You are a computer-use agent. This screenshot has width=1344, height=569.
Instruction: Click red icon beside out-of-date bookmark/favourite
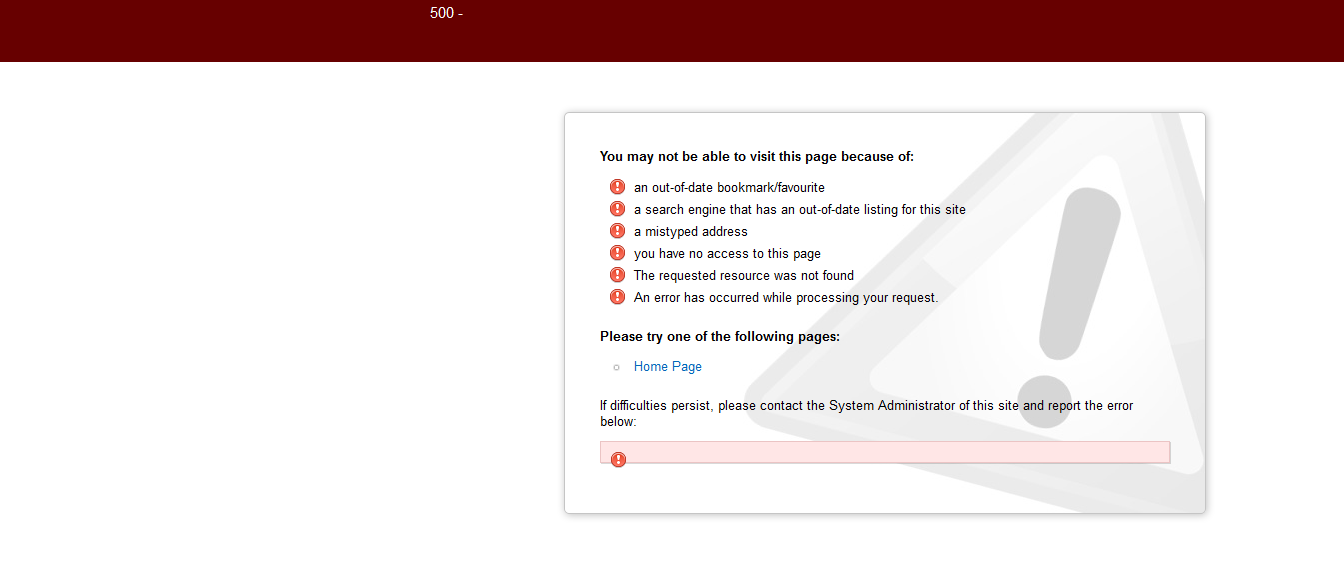tap(617, 187)
